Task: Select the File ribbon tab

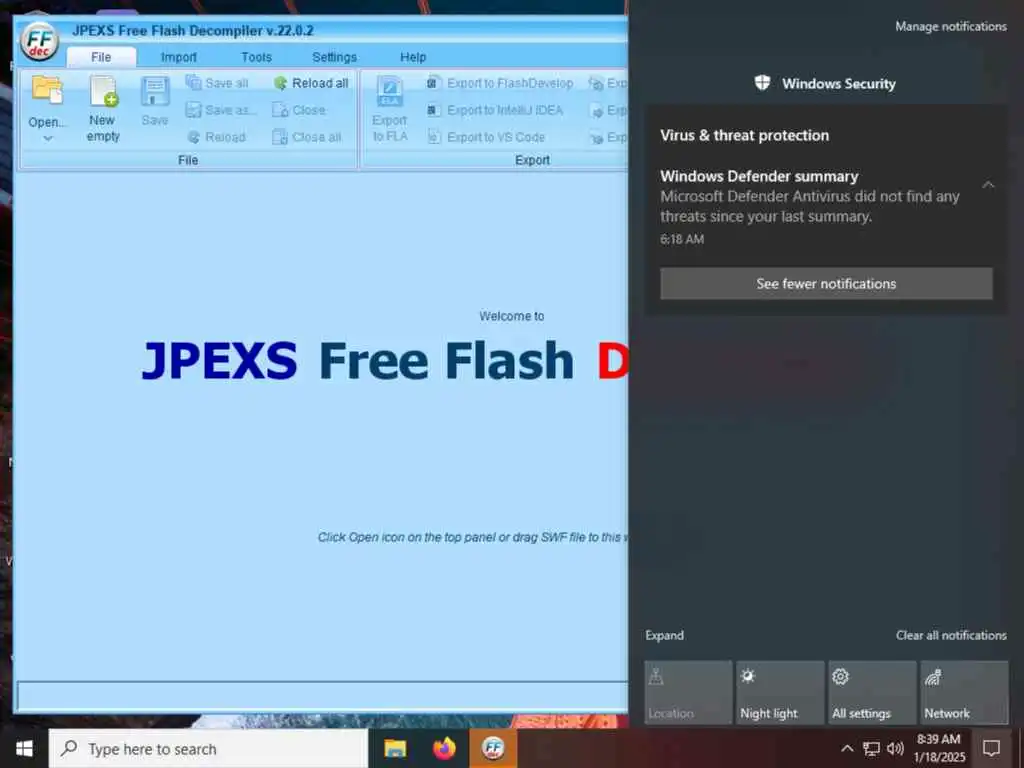Action: (101, 57)
